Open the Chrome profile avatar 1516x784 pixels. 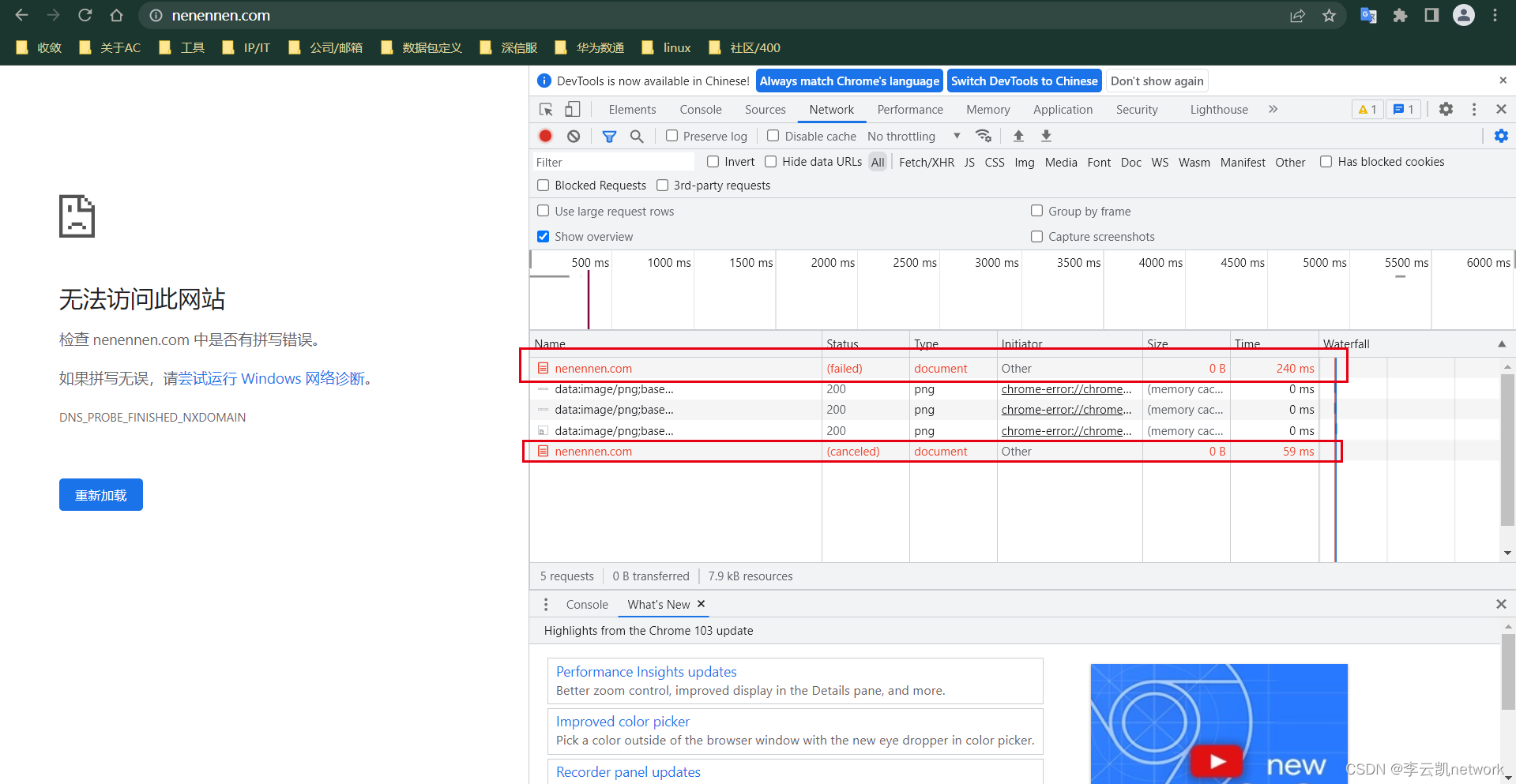tap(1464, 15)
